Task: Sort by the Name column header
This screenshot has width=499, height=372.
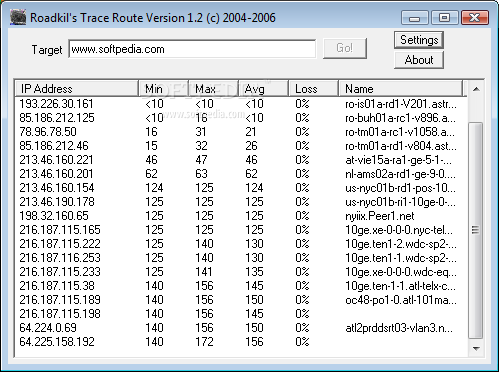Action: 400,89
